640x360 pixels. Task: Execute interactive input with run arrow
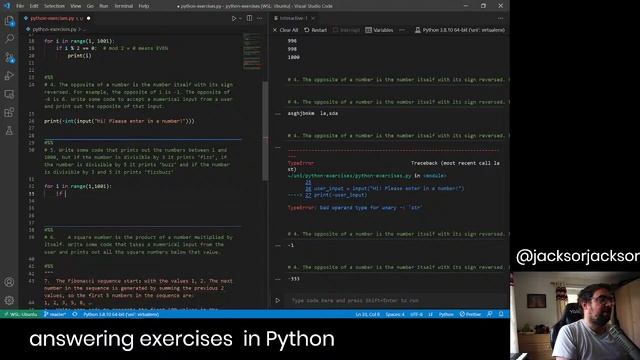coord(278,300)
